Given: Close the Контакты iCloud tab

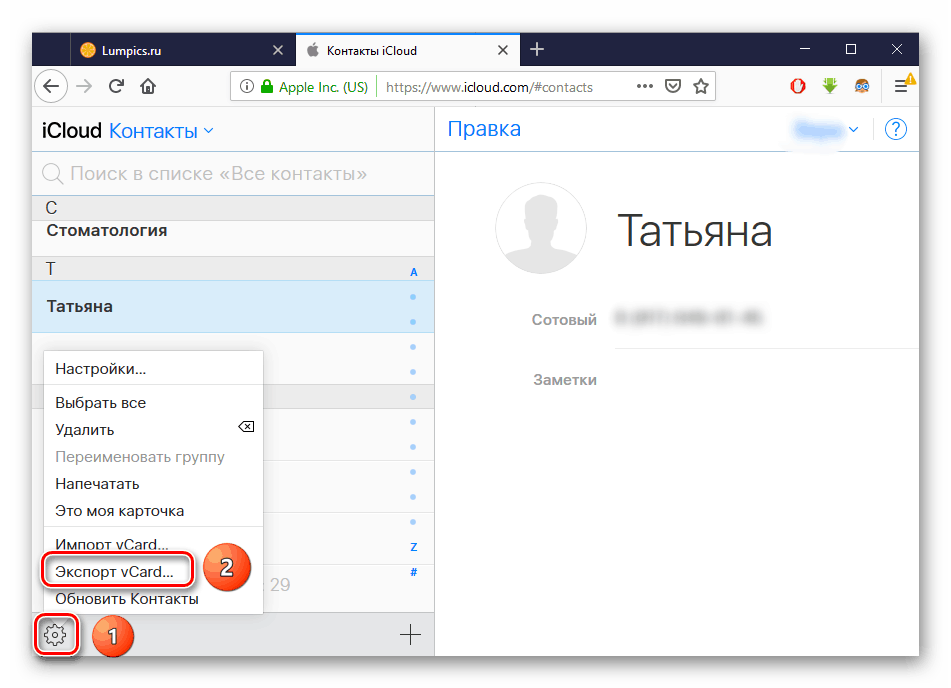Looking at the screenshot, I should (503, 50).
